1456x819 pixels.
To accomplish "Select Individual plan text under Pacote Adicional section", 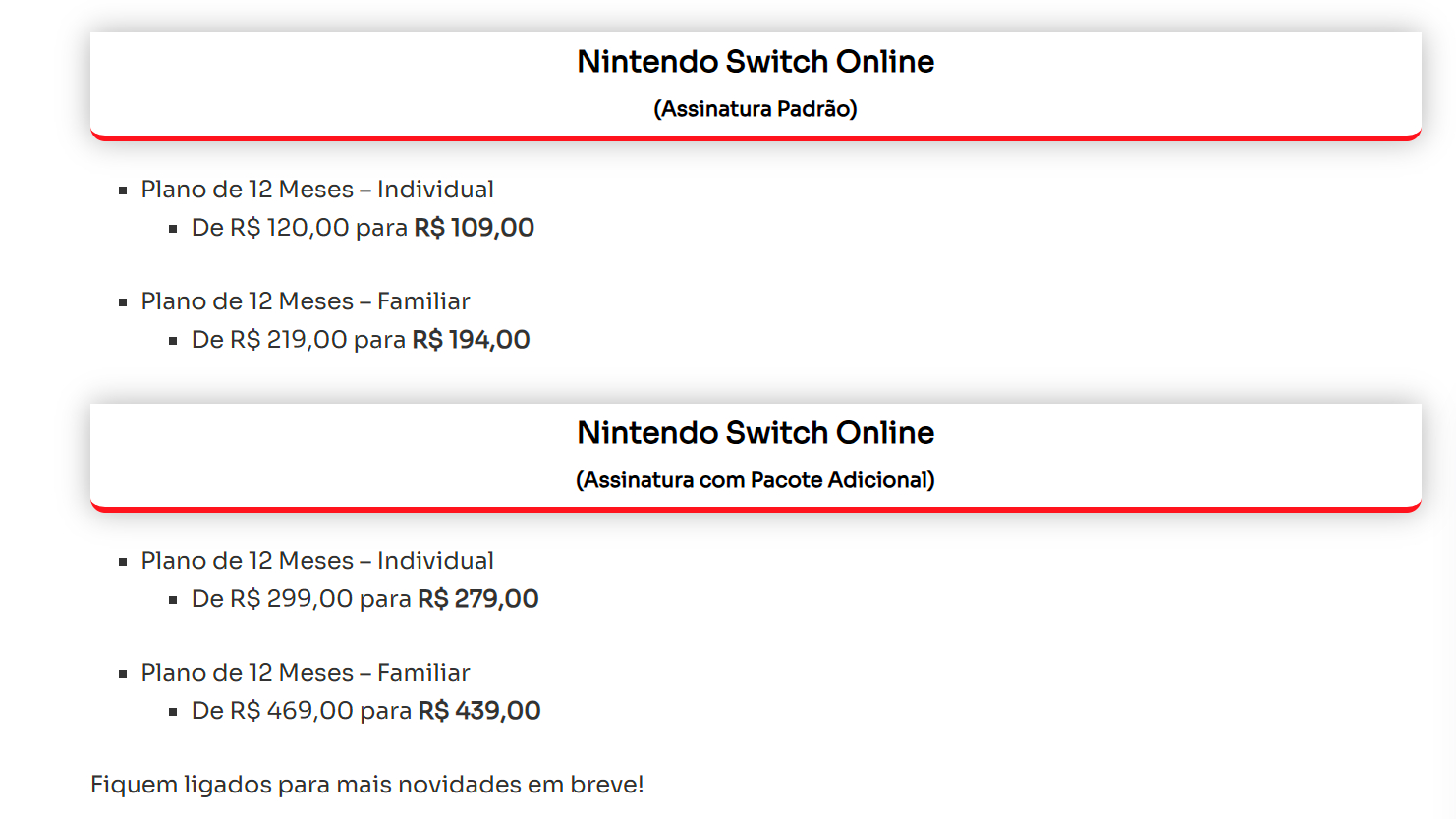I will pos(316,561).
